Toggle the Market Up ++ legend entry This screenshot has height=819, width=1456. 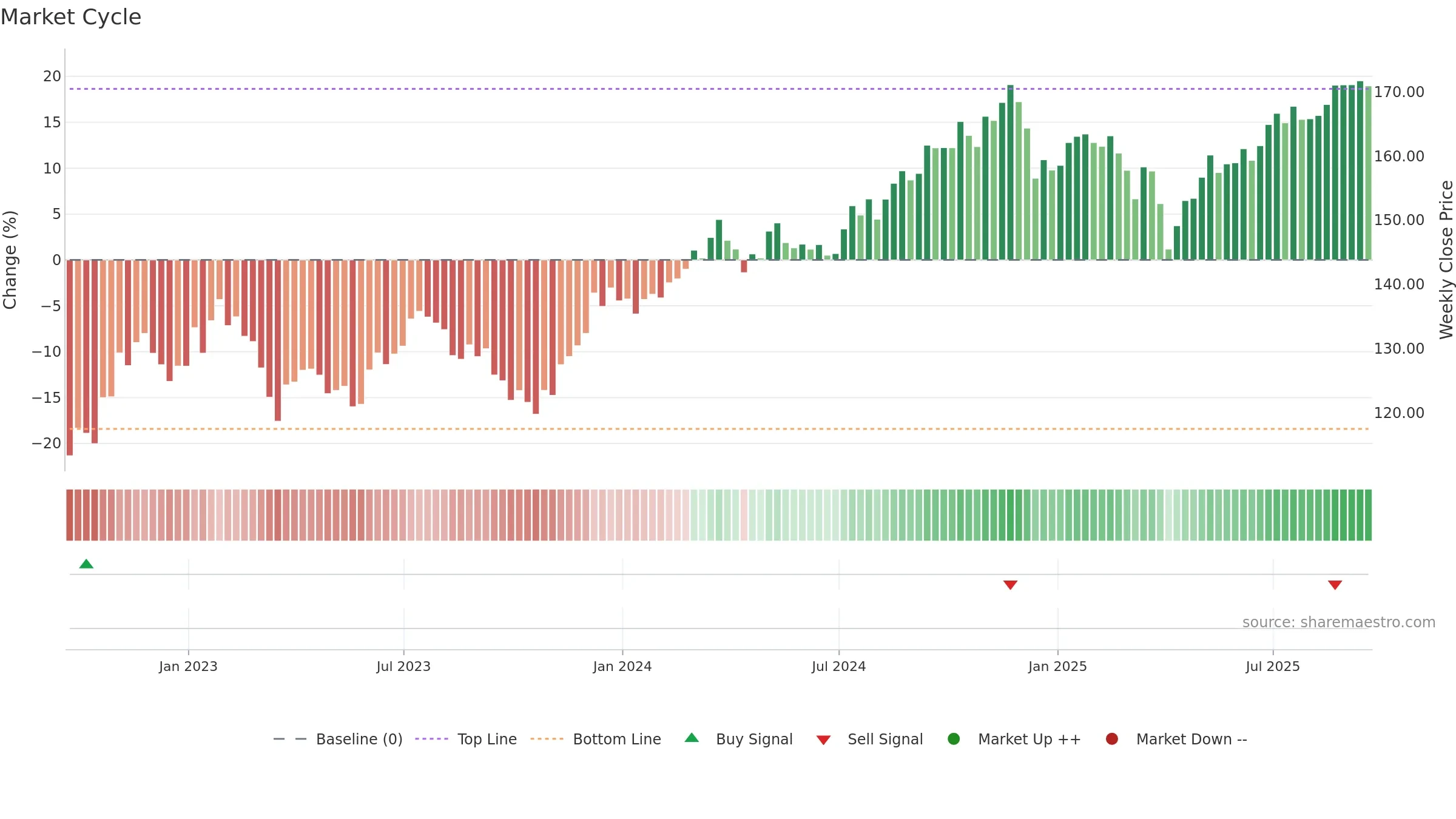point(1014,740)
